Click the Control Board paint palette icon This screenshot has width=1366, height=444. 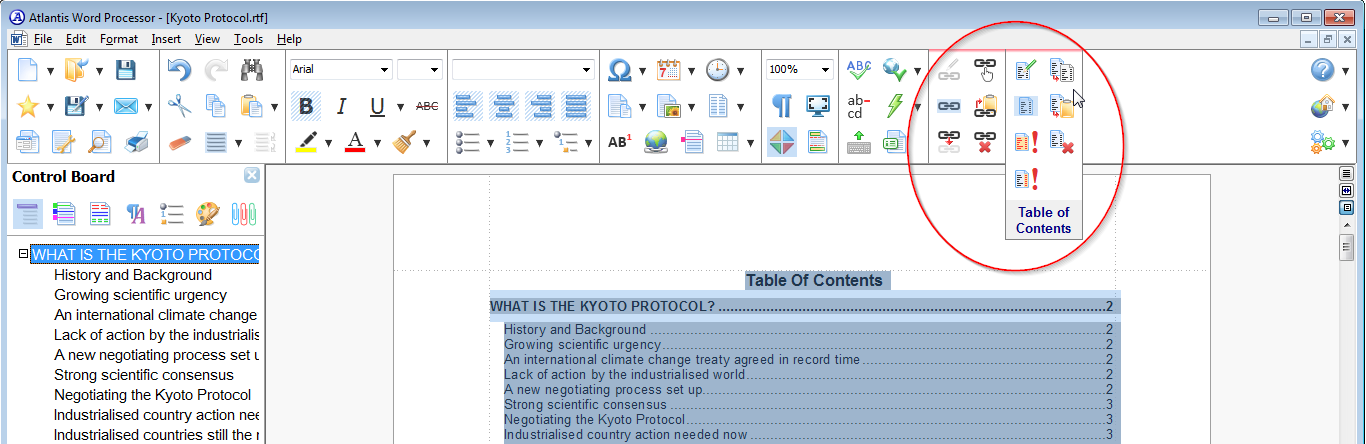[x=206, y=213]
